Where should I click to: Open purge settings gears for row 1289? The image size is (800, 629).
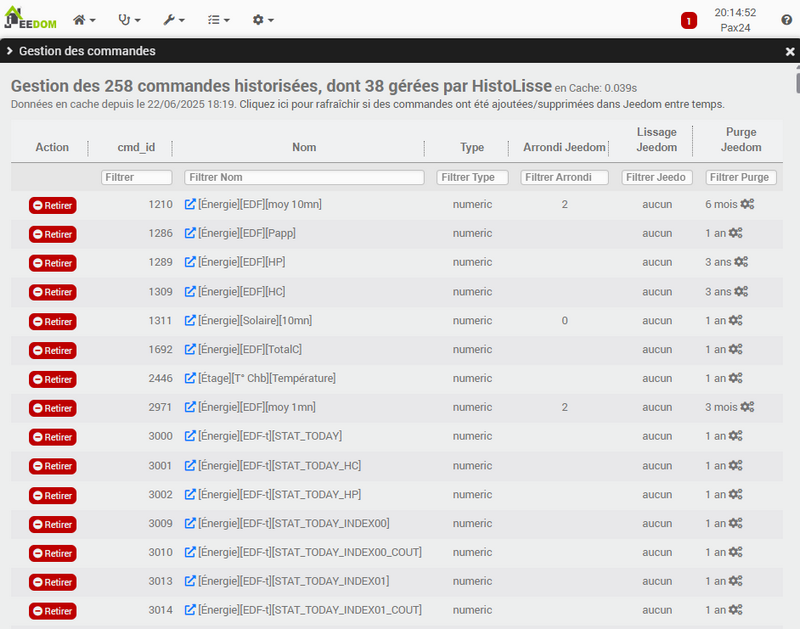741,262
